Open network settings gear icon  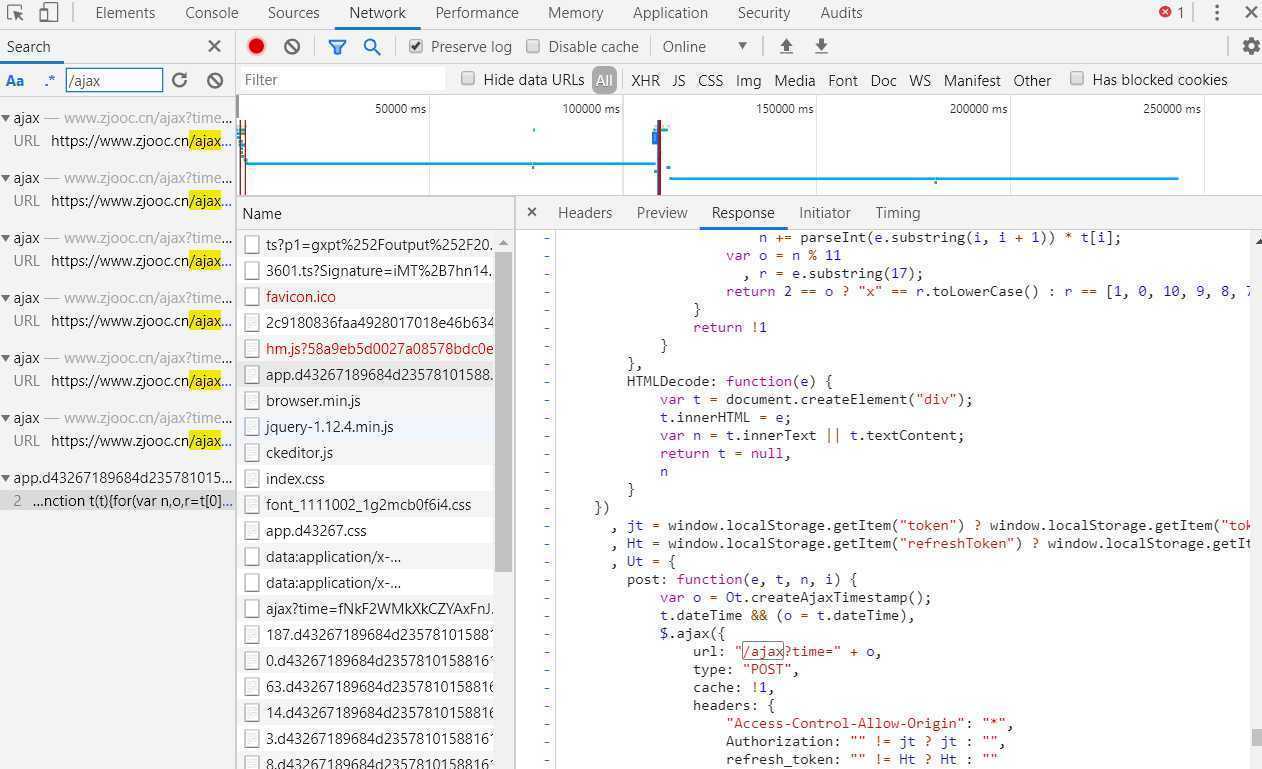tap(1250, 46)
